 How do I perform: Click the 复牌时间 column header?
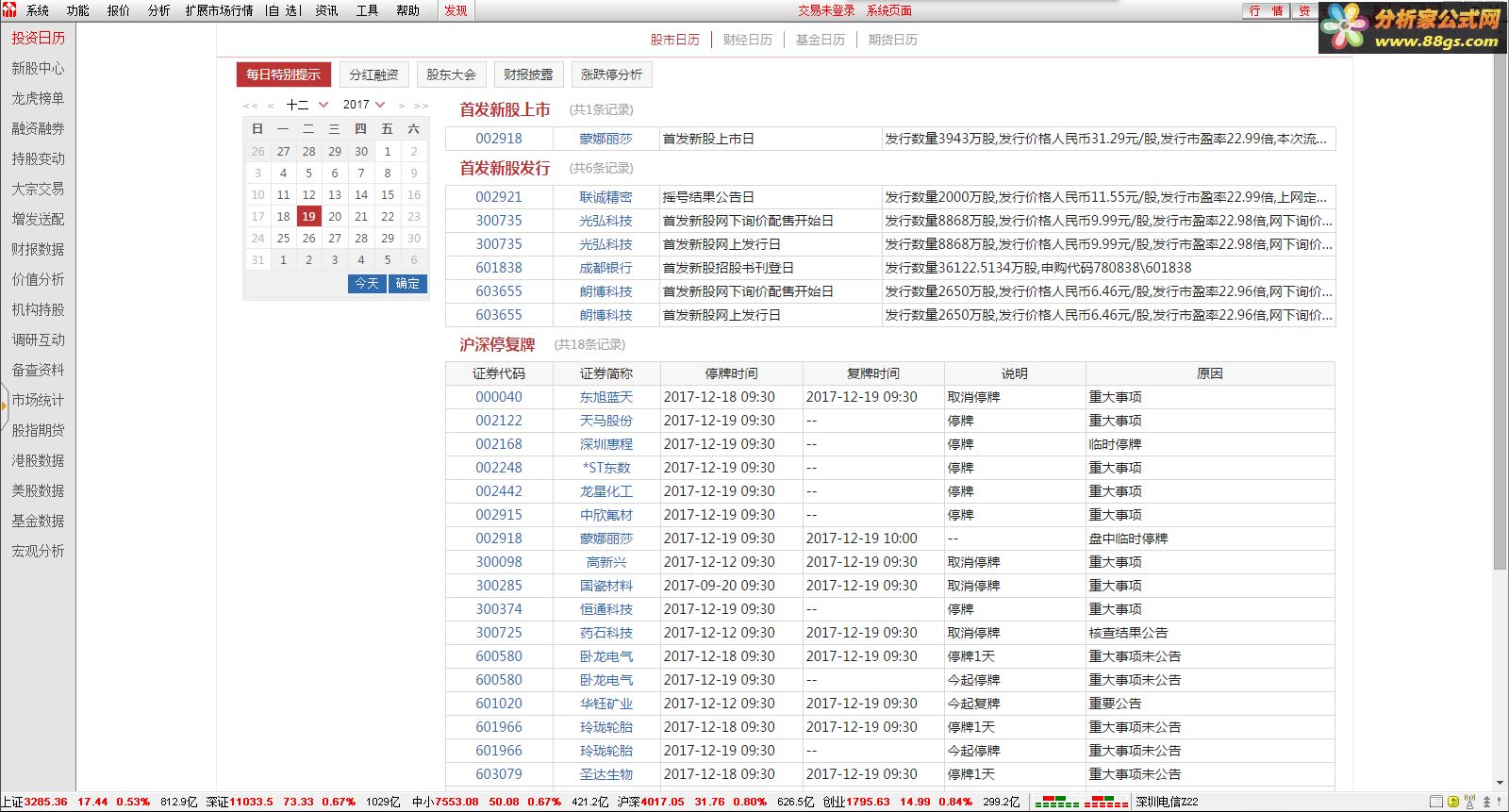tap(873, 373)
